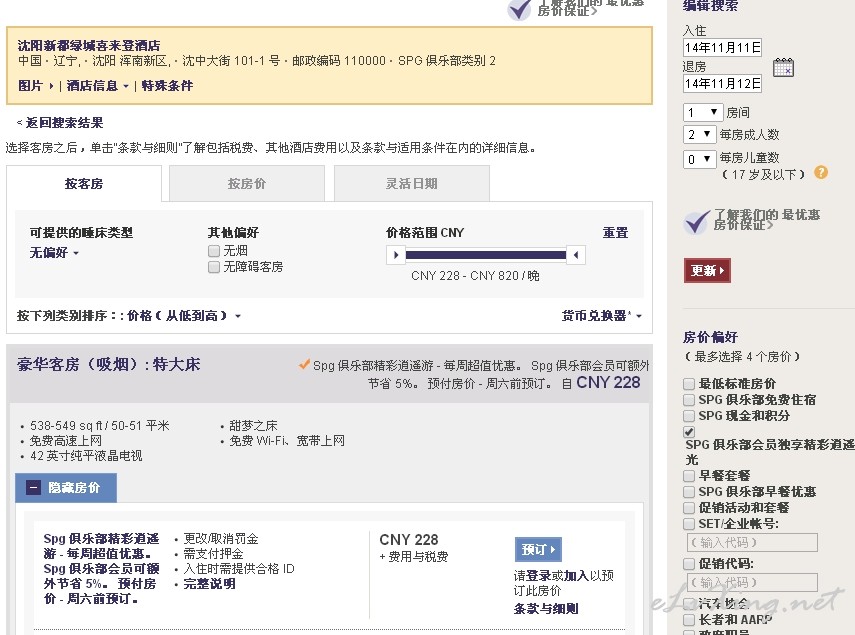Expand the 酒店信息 menu
The height and width of the screenshot is (635, 855).
98,86
